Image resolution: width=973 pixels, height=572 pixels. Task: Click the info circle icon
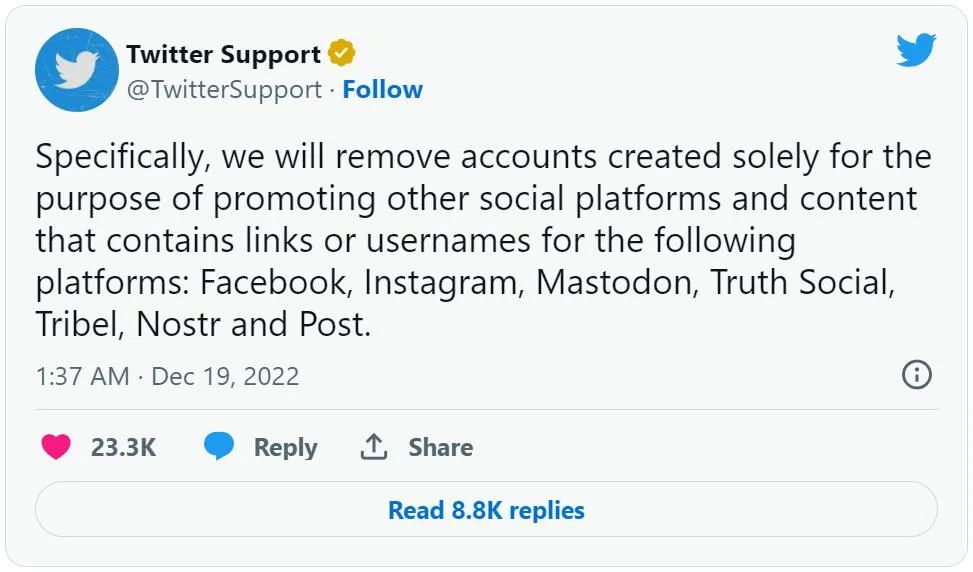coord(917,375)
